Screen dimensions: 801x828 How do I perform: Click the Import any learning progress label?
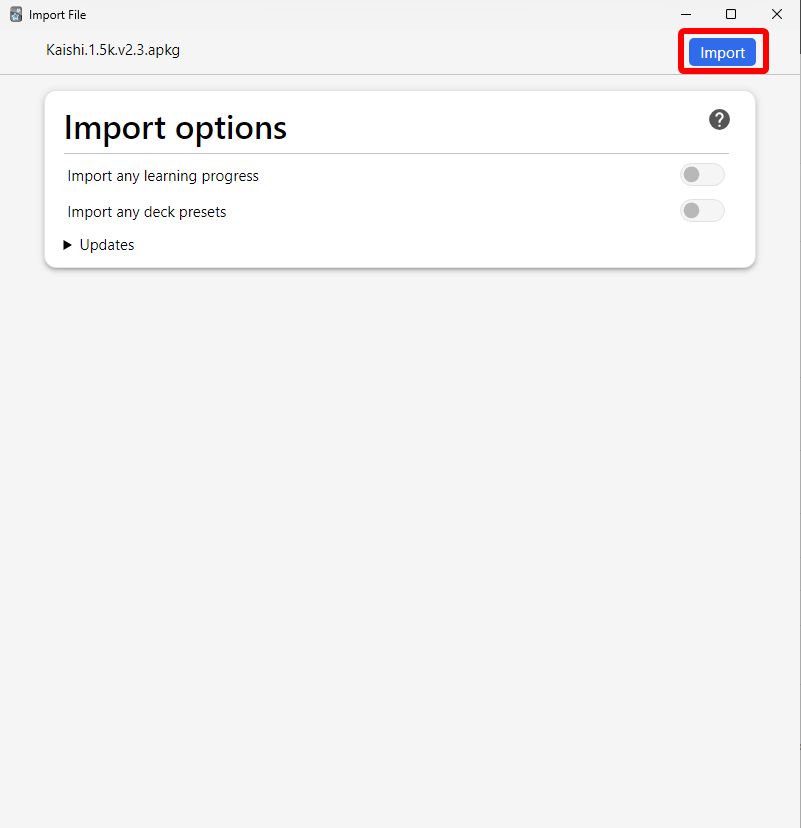163,176
